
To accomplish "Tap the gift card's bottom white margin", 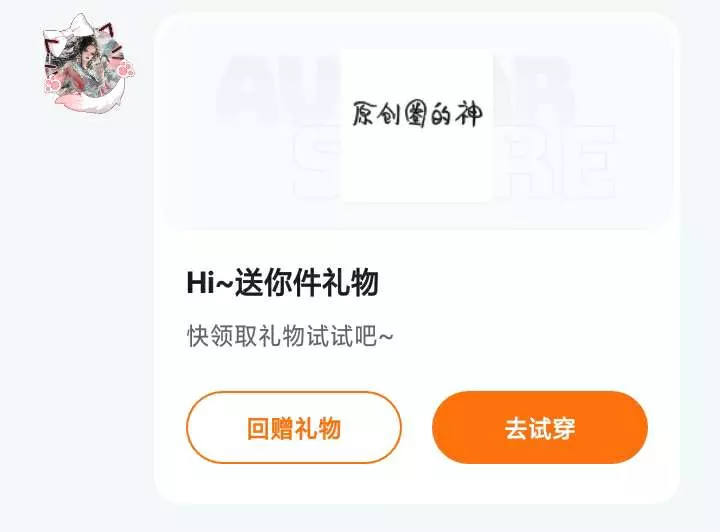I will point(417,484).
